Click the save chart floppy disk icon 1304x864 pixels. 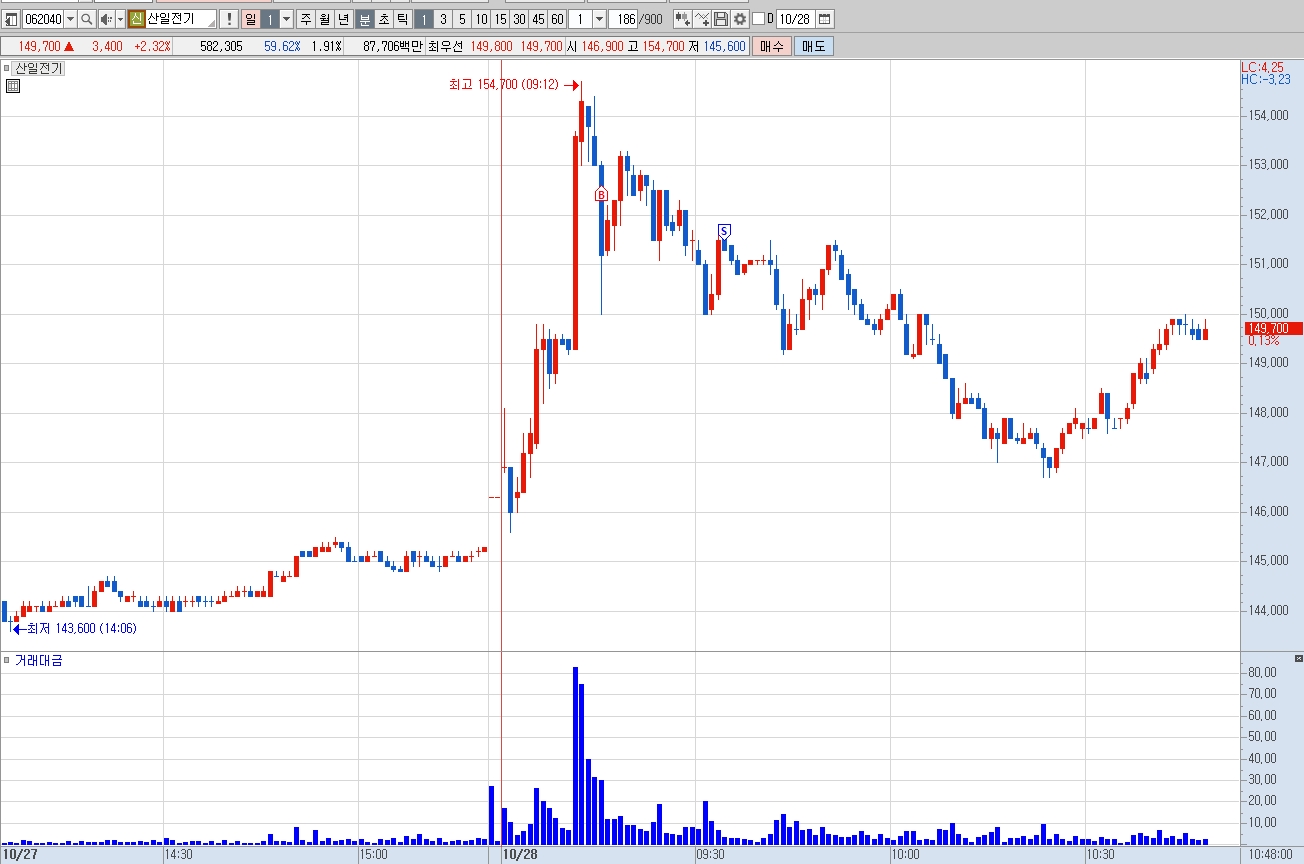tap(721, 19)
